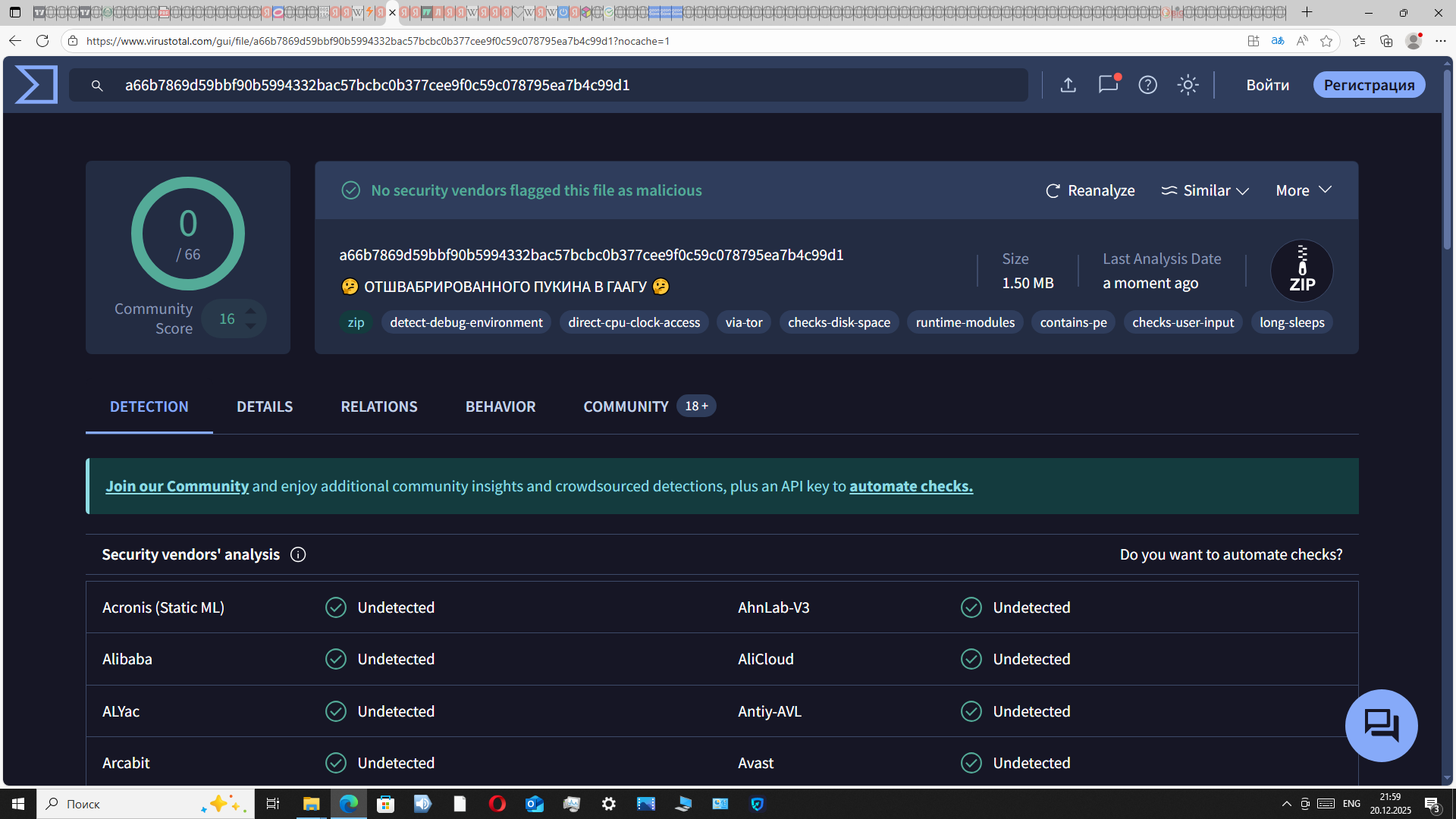The width and height of the screenshot is (1456, 819).
Task: Click the Reanalyze refresh icon
Action: tap(1053, 191)
